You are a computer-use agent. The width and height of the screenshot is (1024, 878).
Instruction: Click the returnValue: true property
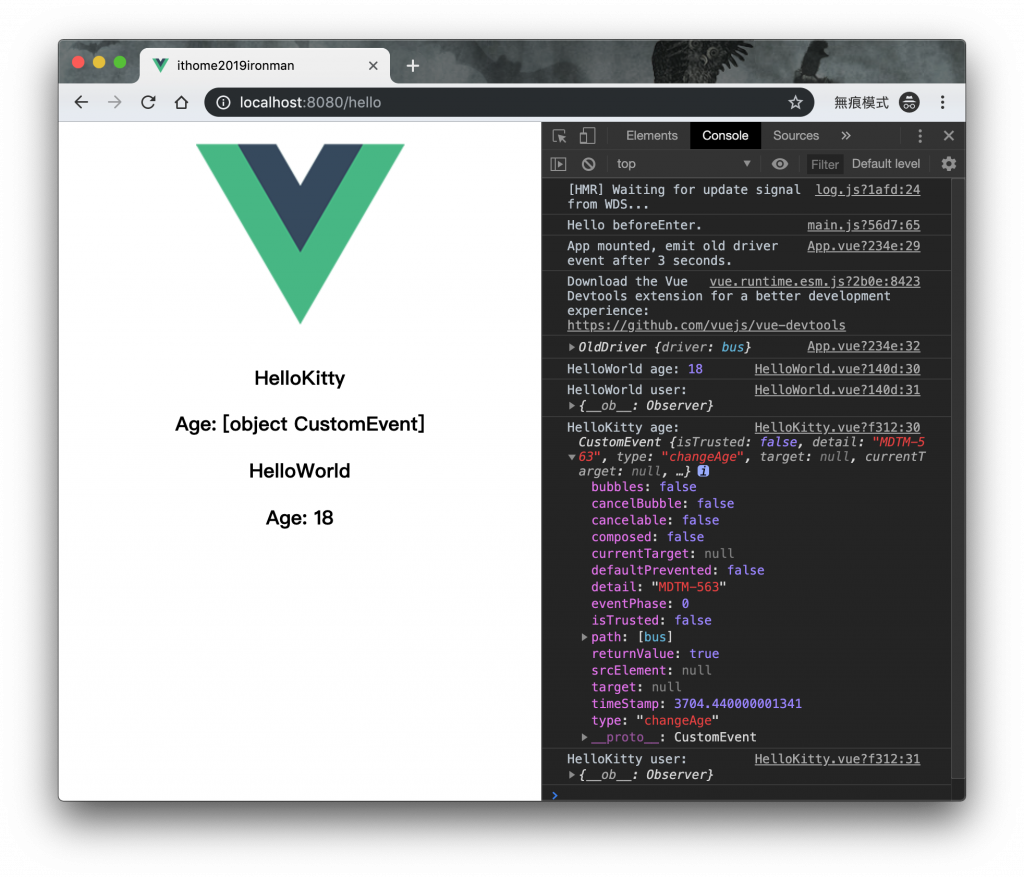(x=655, y=654)
